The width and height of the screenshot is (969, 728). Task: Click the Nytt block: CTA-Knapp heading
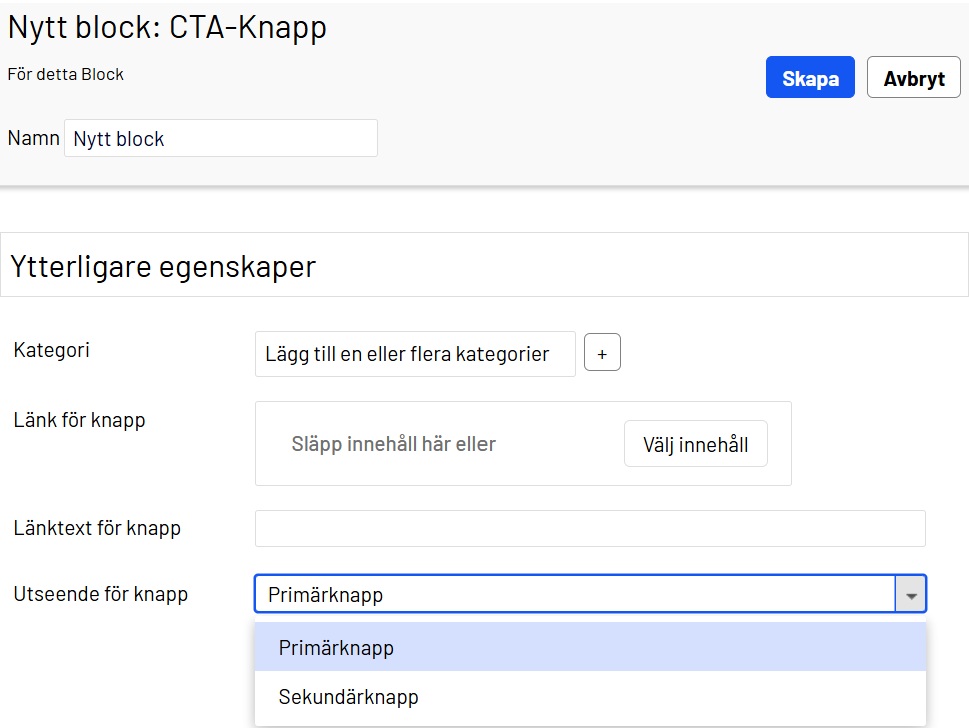167,27
